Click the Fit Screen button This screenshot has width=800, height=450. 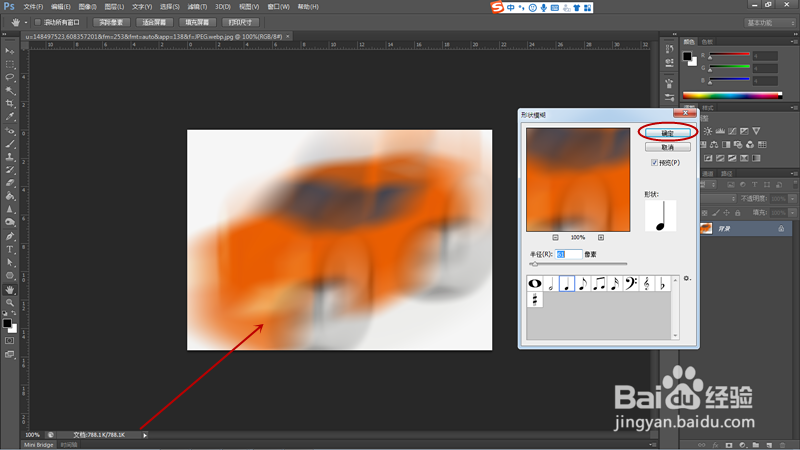[154, 22]
